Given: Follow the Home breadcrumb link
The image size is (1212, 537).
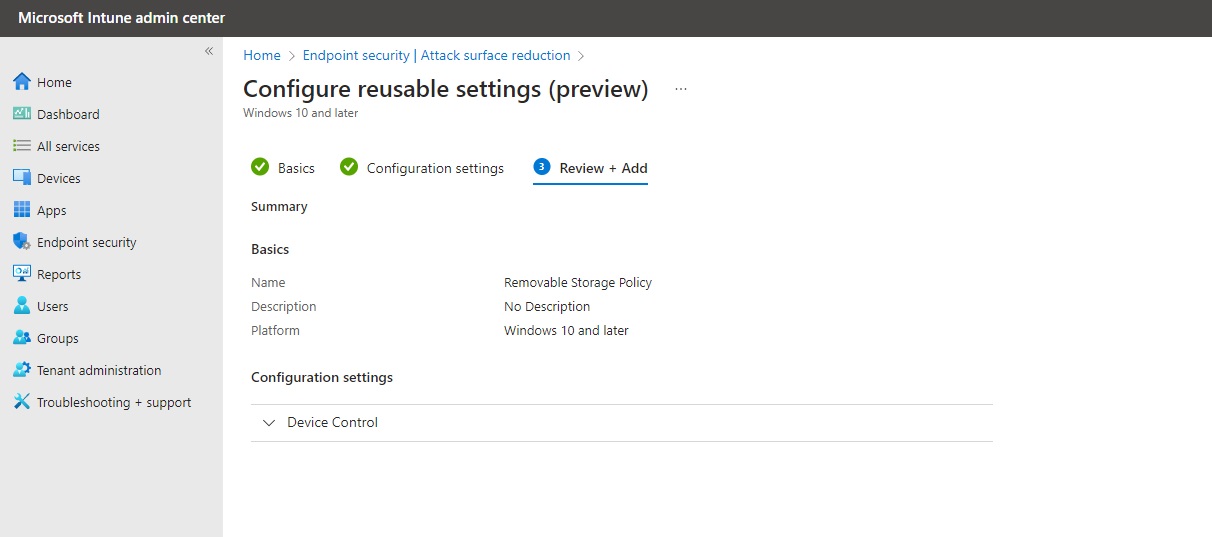Looking at the screenshot, I should [x=262, y=55].
